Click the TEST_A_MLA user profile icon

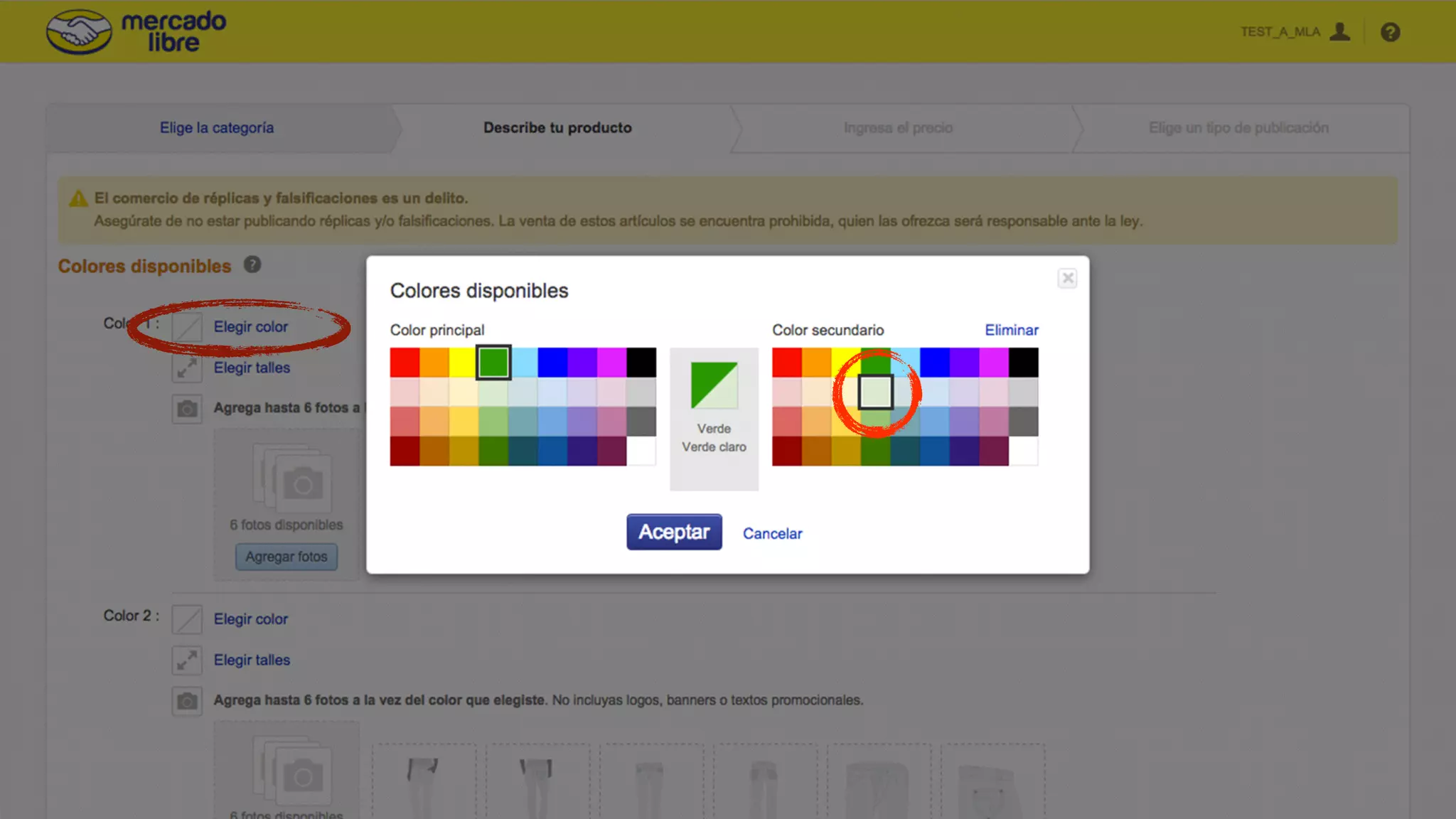click(1339, 32)
